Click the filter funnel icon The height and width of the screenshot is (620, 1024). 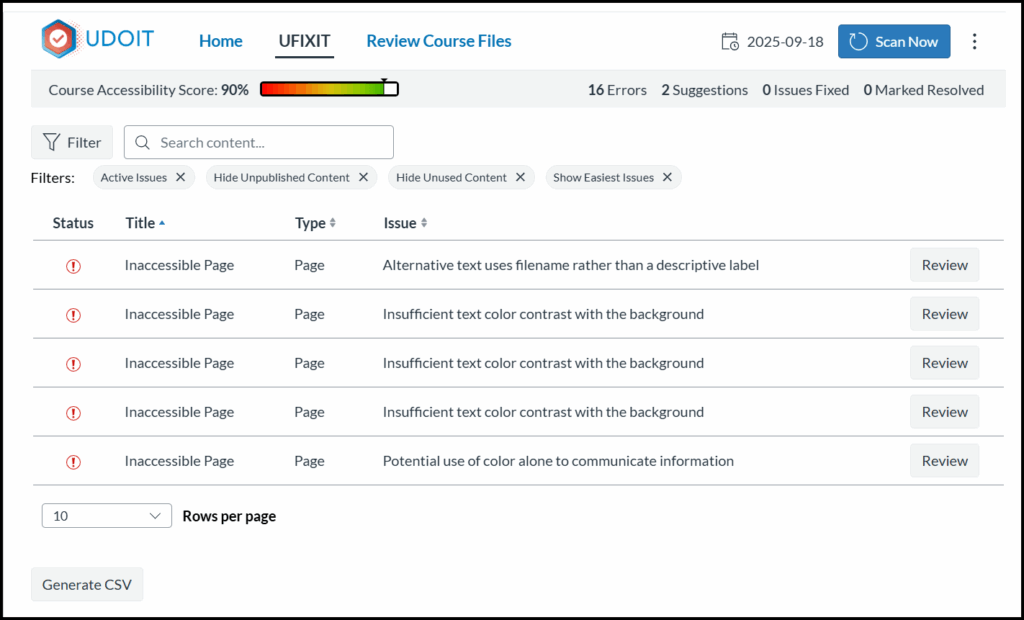tap(50, 142)
